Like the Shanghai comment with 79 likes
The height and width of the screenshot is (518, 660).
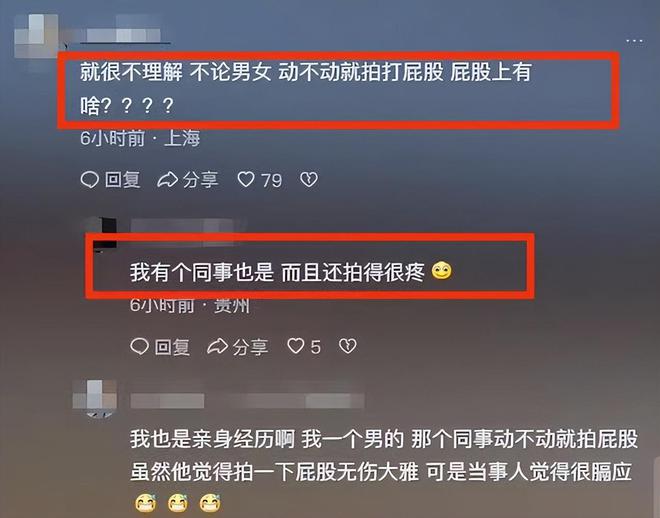click(246, 180)
